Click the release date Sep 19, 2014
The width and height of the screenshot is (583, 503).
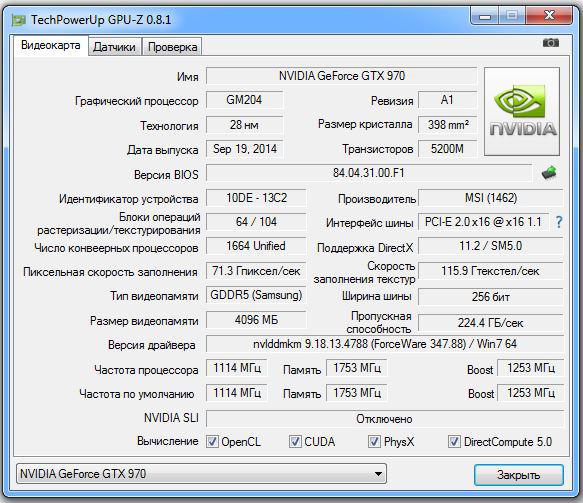click(245, 149)
